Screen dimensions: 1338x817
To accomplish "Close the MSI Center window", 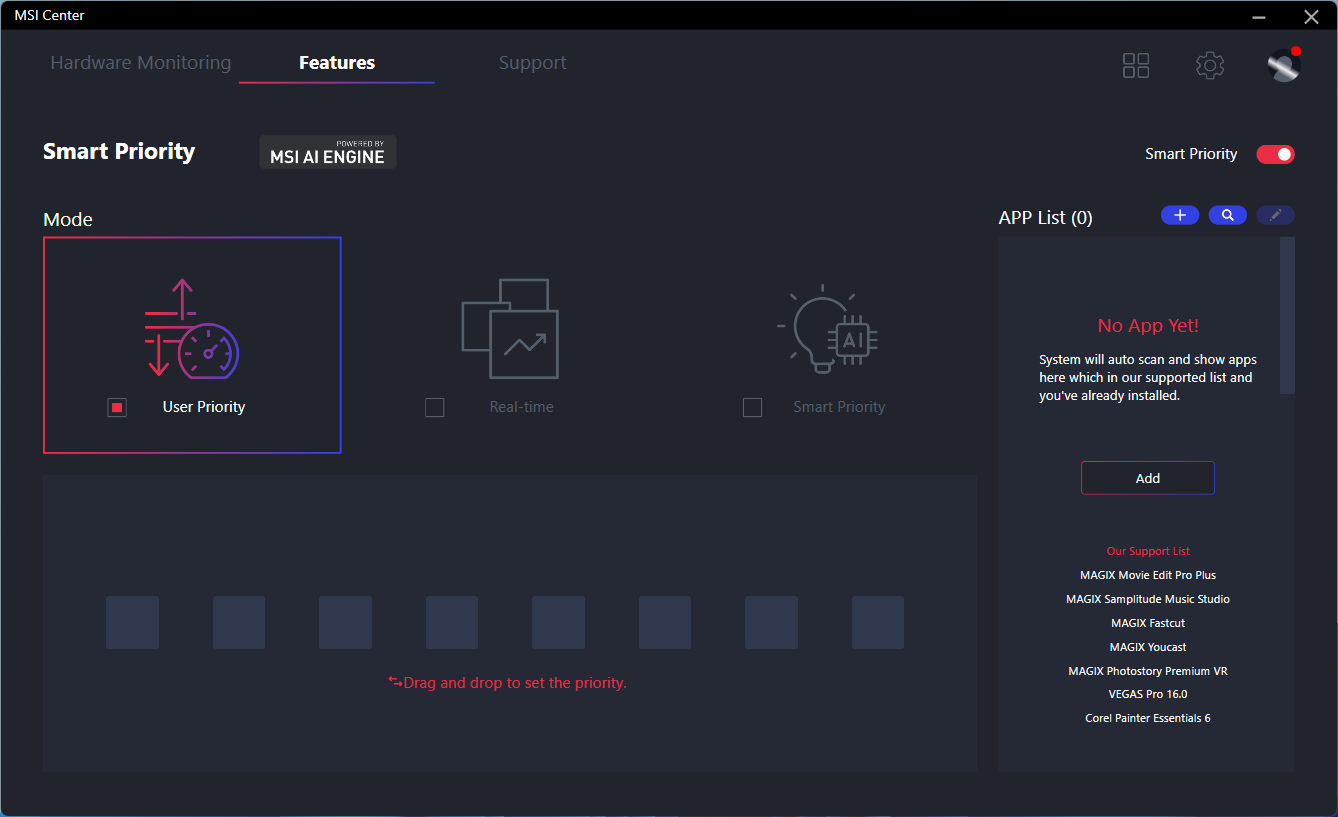I will pos(1312,16).
